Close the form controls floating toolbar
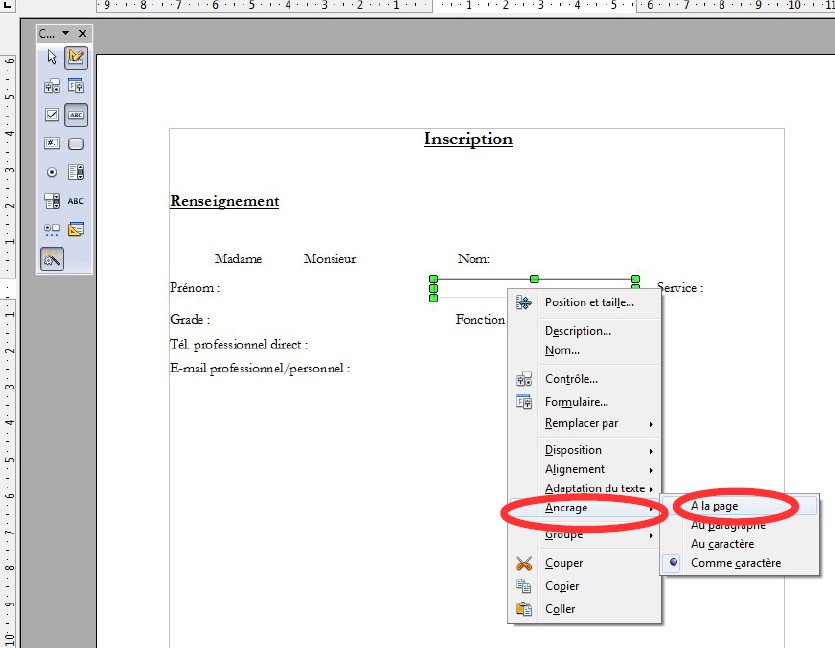This screenshot has width=835, height=648. coord(83,34)
